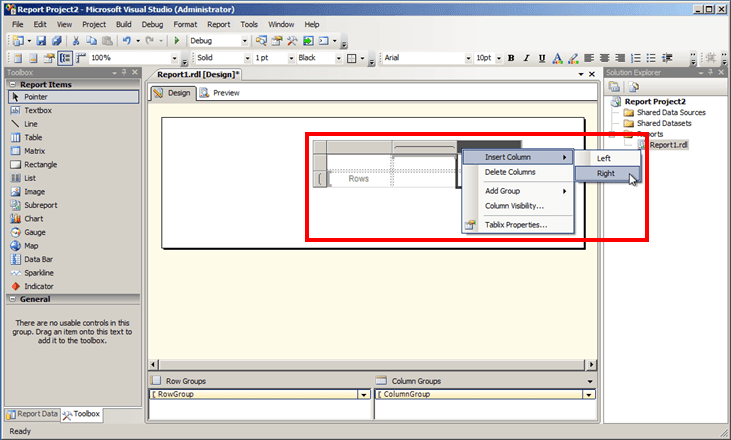Click the Save floppy disk icon
The height and width of the screenshot is (440, 731).
click(x=41, y=41)
